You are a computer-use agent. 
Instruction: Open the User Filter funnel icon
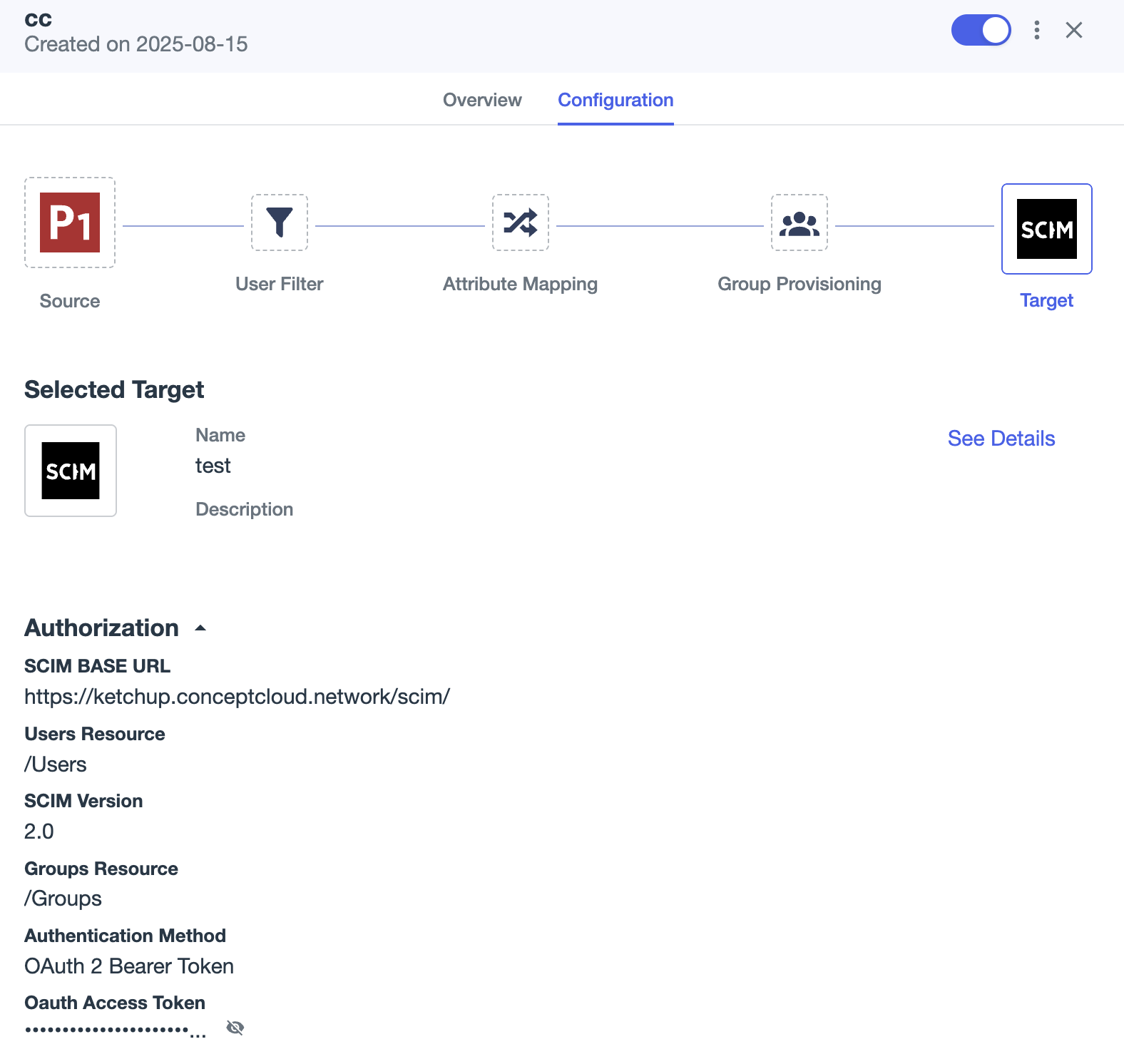tap(280, 222)
